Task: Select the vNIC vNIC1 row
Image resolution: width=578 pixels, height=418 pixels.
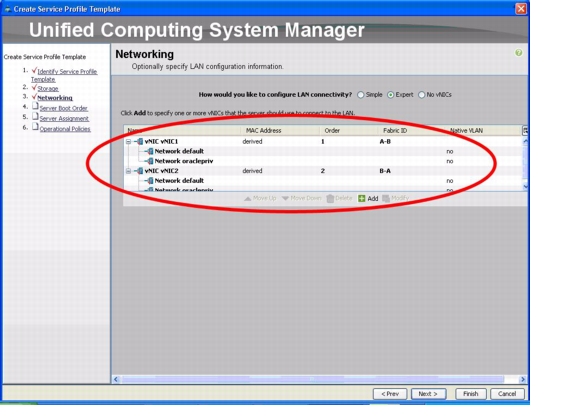Action: point(323,142)
